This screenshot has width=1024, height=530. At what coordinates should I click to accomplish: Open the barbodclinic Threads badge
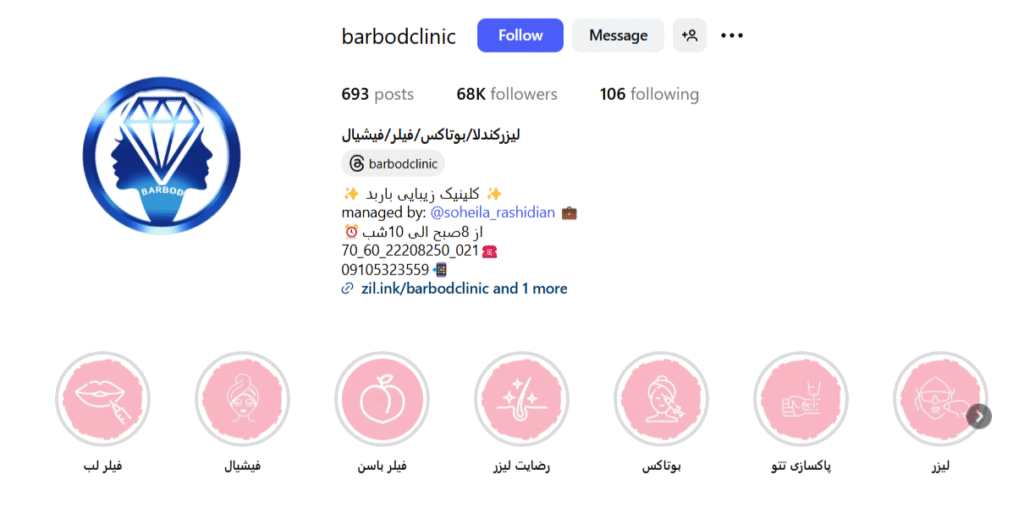[393, 164]
